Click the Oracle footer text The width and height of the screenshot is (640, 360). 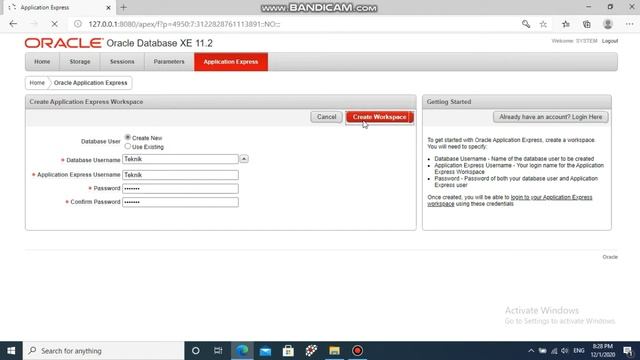pos(610,257)
